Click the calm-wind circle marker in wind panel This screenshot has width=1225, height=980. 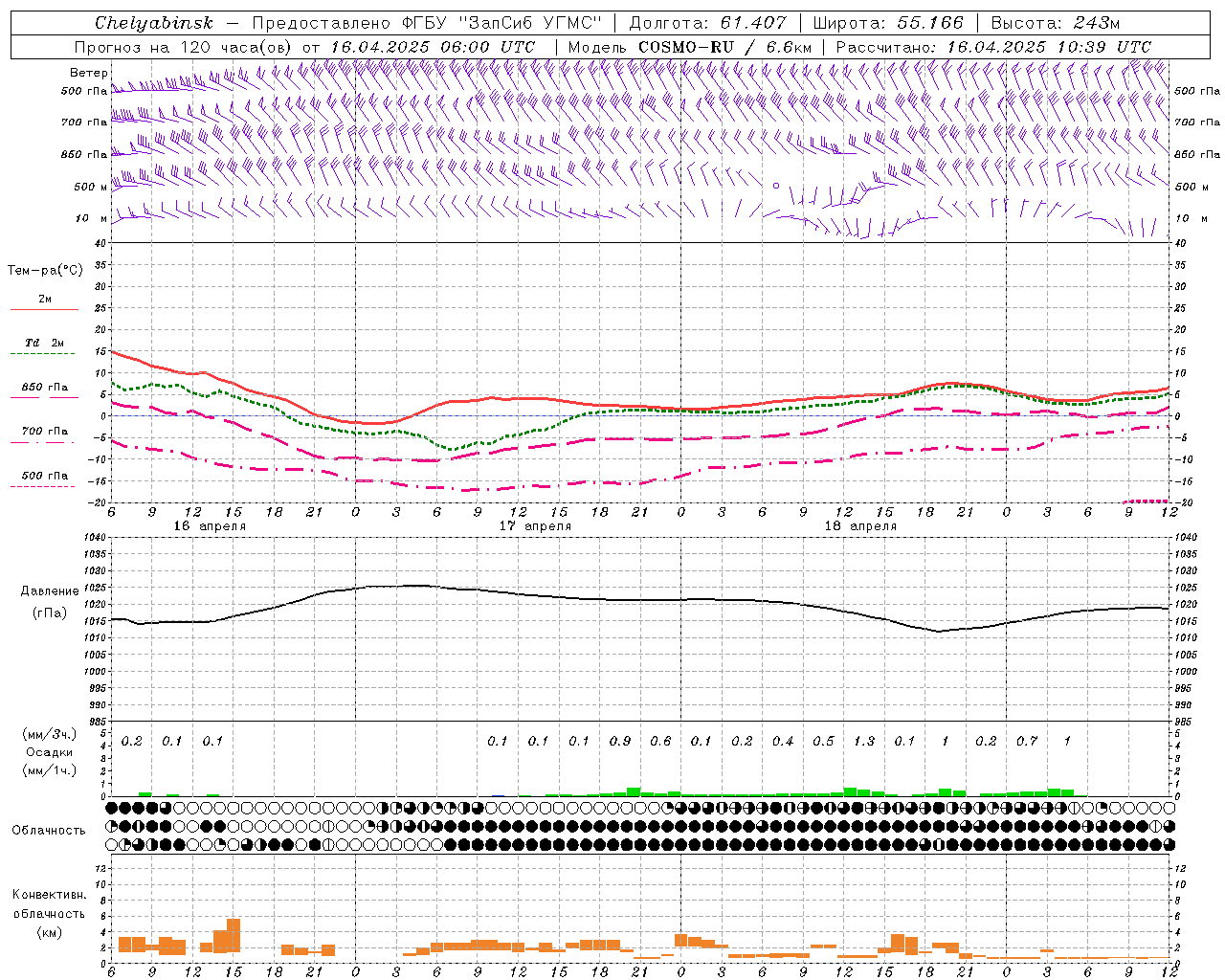click(776, 186)
